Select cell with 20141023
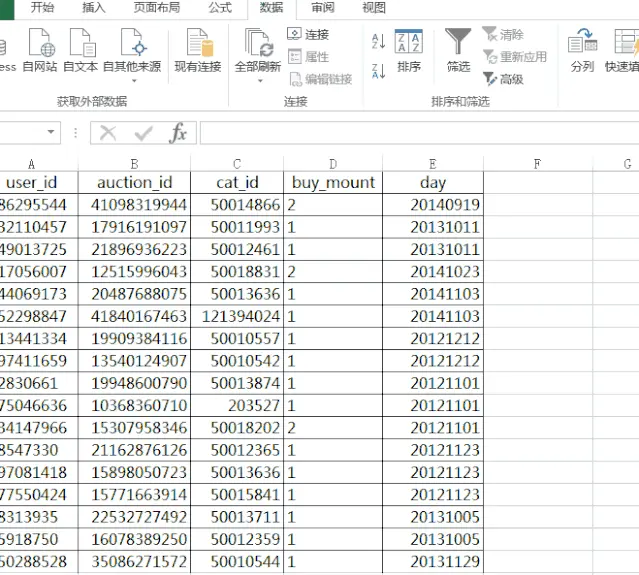 pyautogui.click(x=433, y=271)
